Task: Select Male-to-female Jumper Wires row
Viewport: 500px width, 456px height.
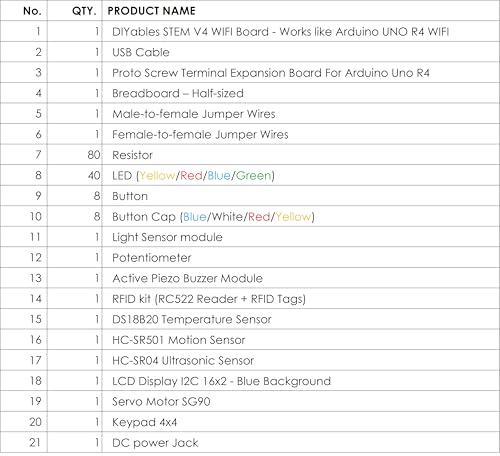Action: click(250, 114)
